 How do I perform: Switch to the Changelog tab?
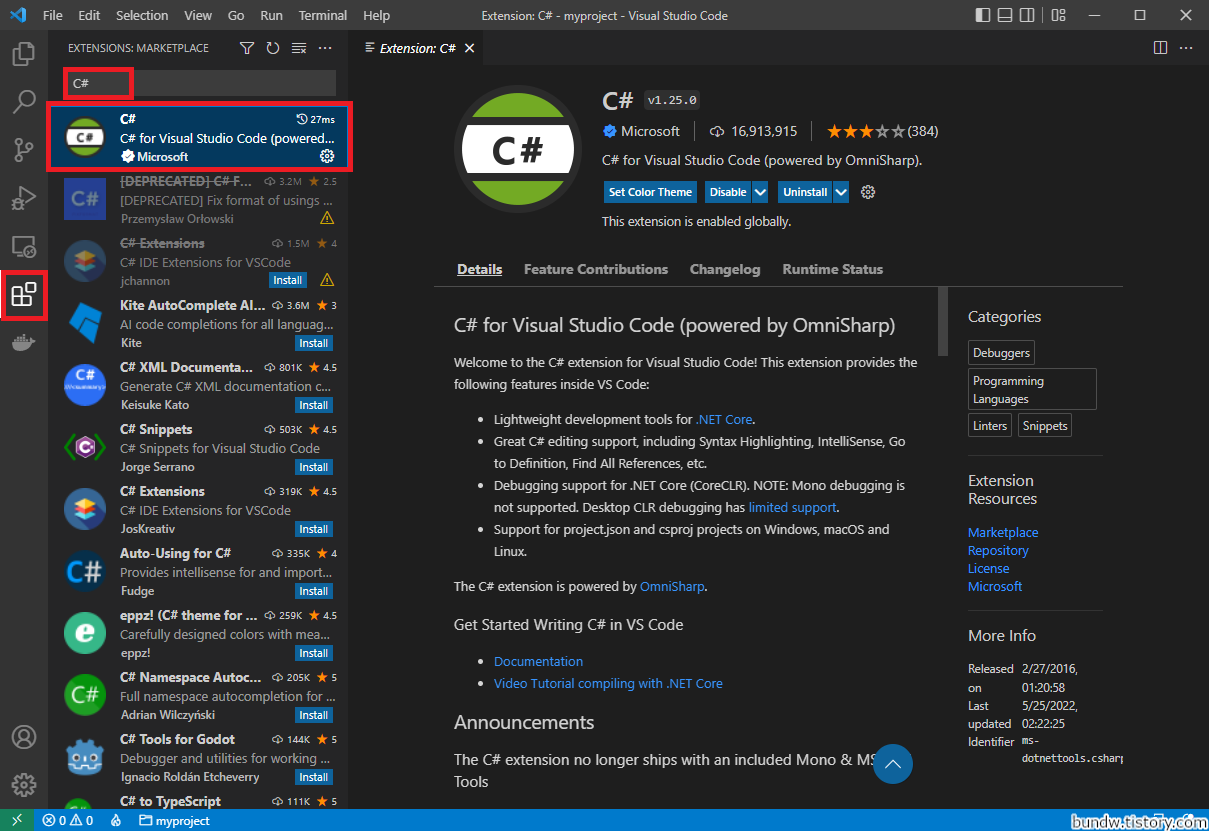[725, 269]
